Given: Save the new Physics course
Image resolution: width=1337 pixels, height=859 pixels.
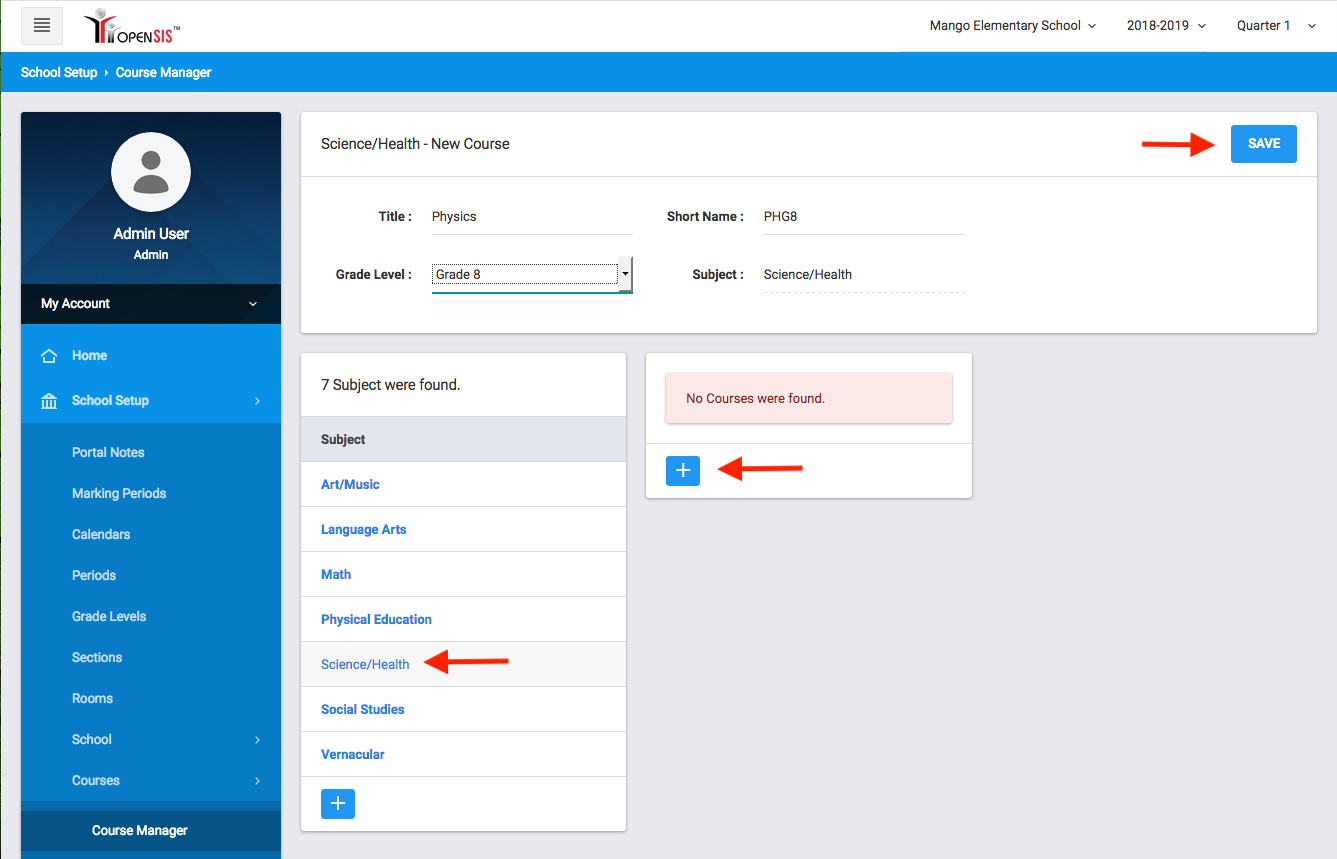Looking at the screenshot, I should [x=1263, y=144].
